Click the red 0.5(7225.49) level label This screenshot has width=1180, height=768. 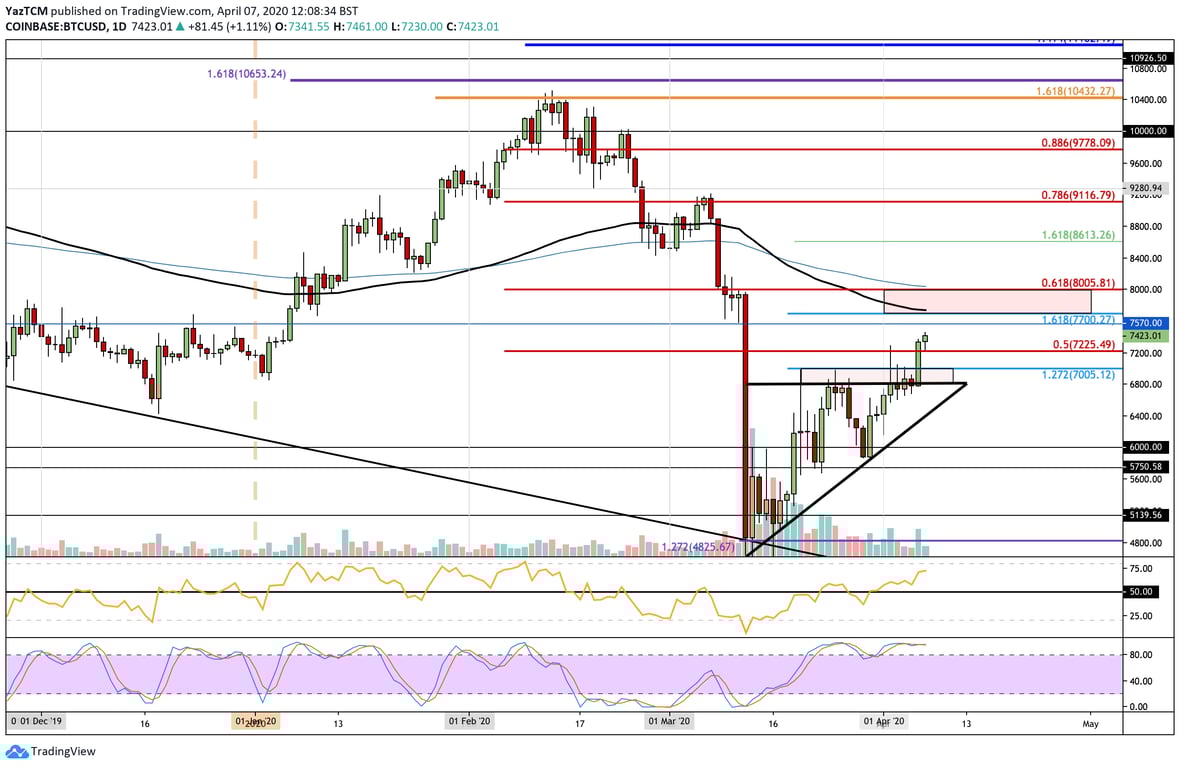click(1084, 344)
